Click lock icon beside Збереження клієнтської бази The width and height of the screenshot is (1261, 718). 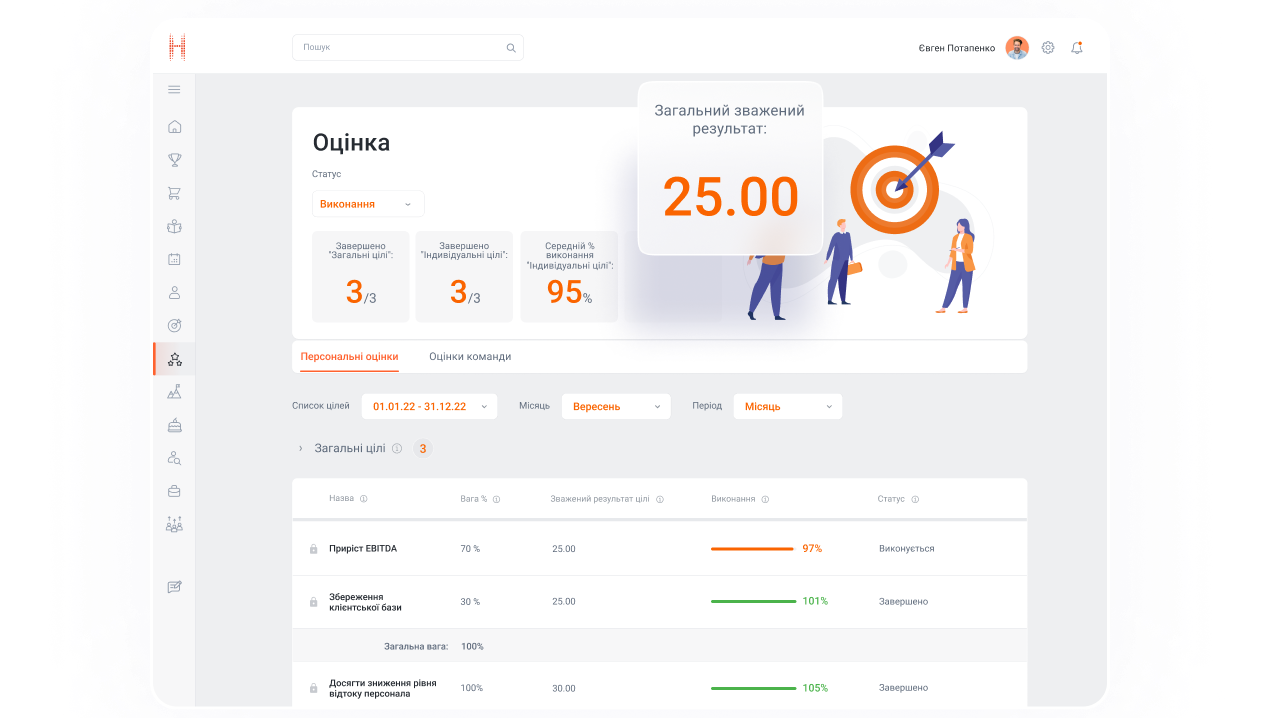pyautogui.click(x=313, y=602)
